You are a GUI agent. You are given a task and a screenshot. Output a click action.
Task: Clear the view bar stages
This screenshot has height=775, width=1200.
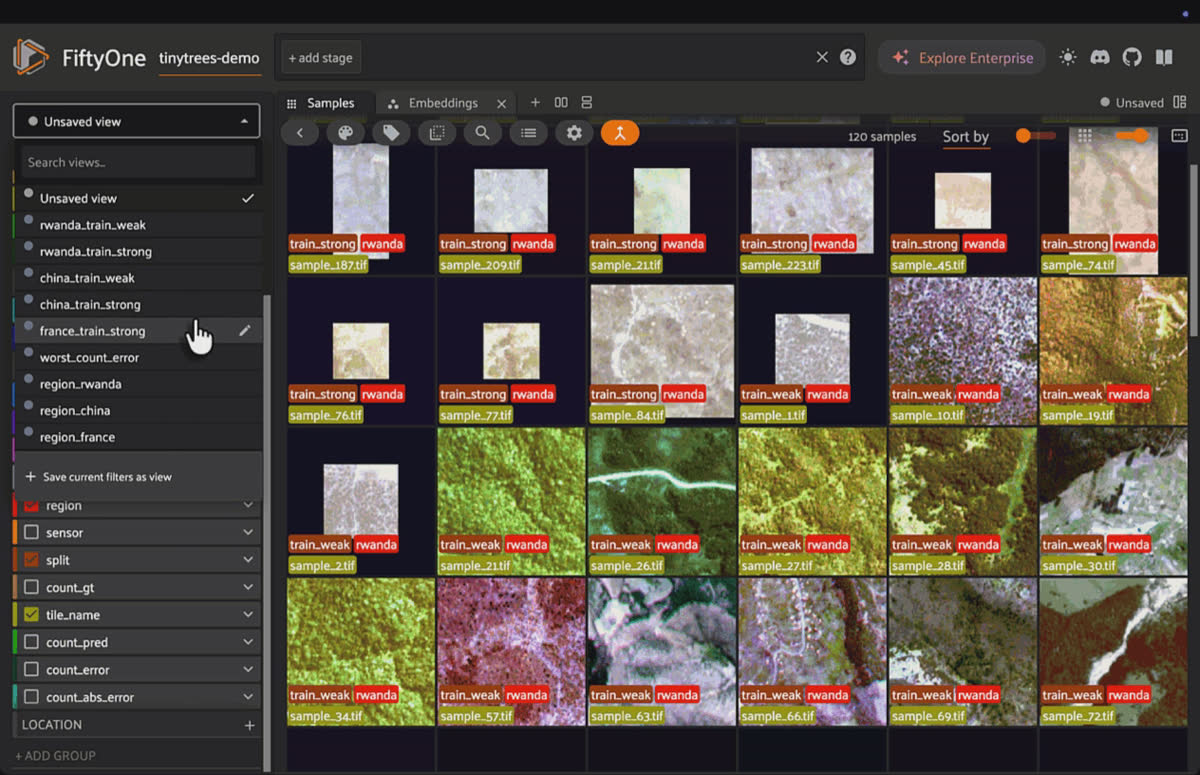[822, 57]
